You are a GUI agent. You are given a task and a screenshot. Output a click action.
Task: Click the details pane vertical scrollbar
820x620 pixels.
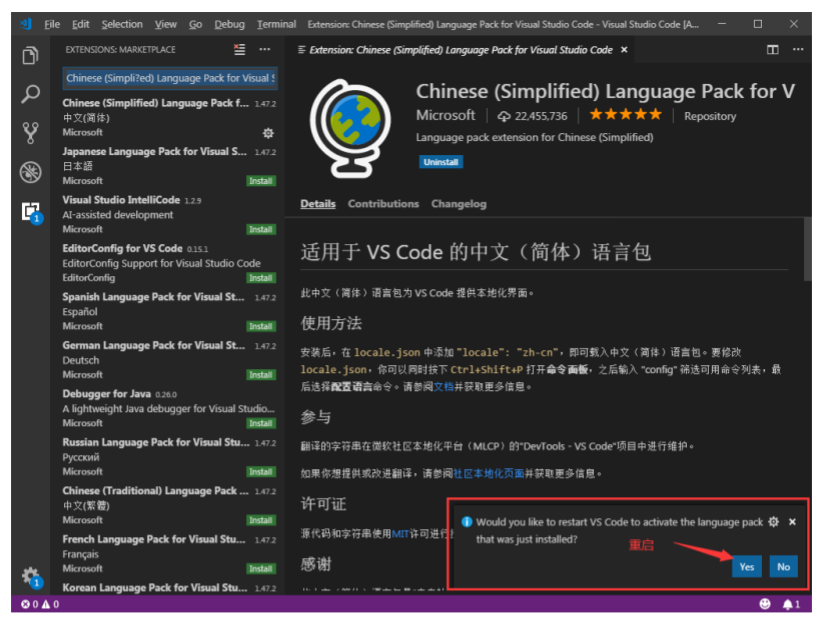tap(807, 250)
